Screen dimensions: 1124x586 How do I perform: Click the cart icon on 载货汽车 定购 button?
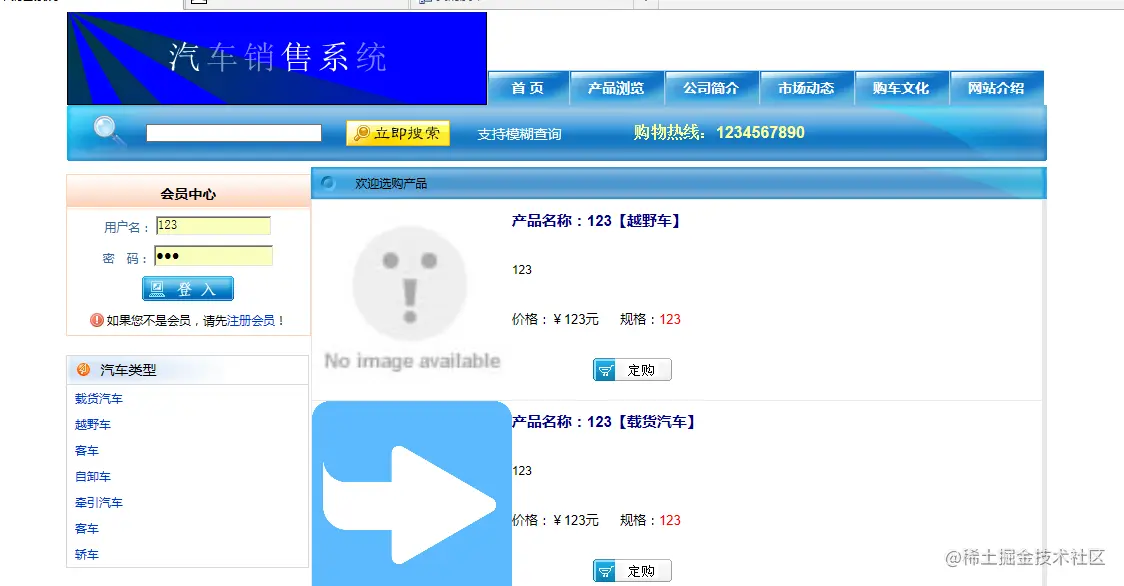point(608,570)
